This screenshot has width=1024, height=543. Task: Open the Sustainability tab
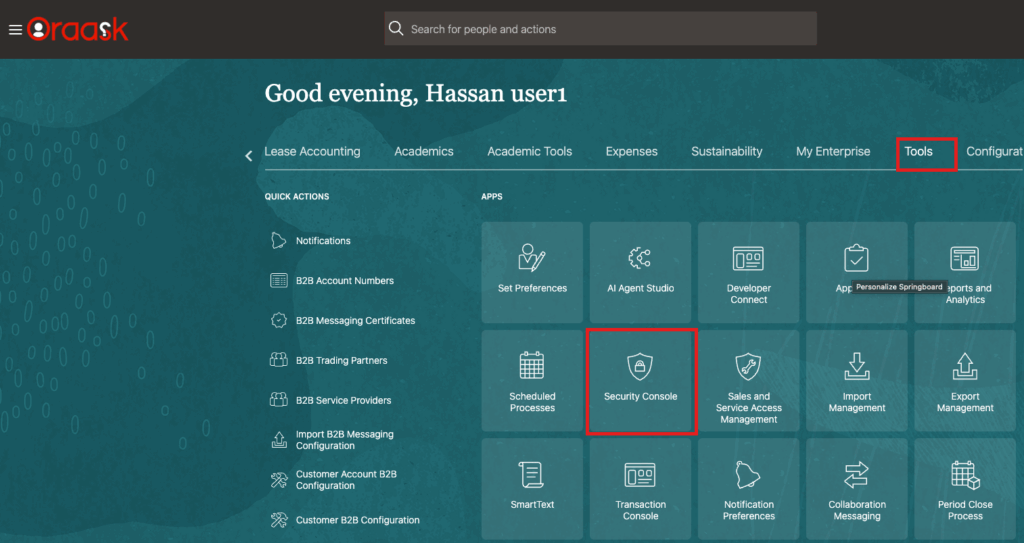click(x=727, y=152)
